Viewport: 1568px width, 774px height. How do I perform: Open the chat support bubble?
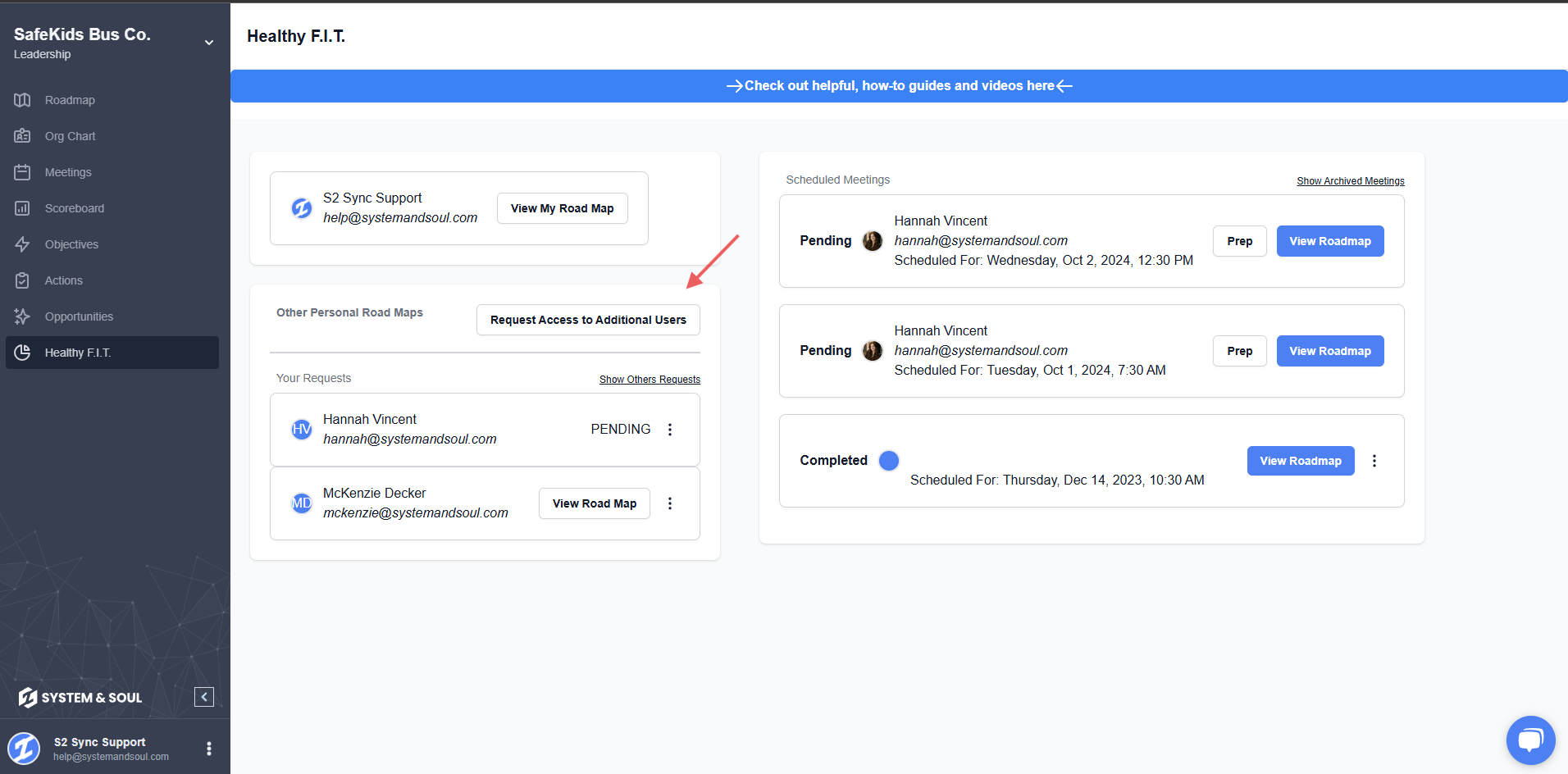click(1530, 740)
